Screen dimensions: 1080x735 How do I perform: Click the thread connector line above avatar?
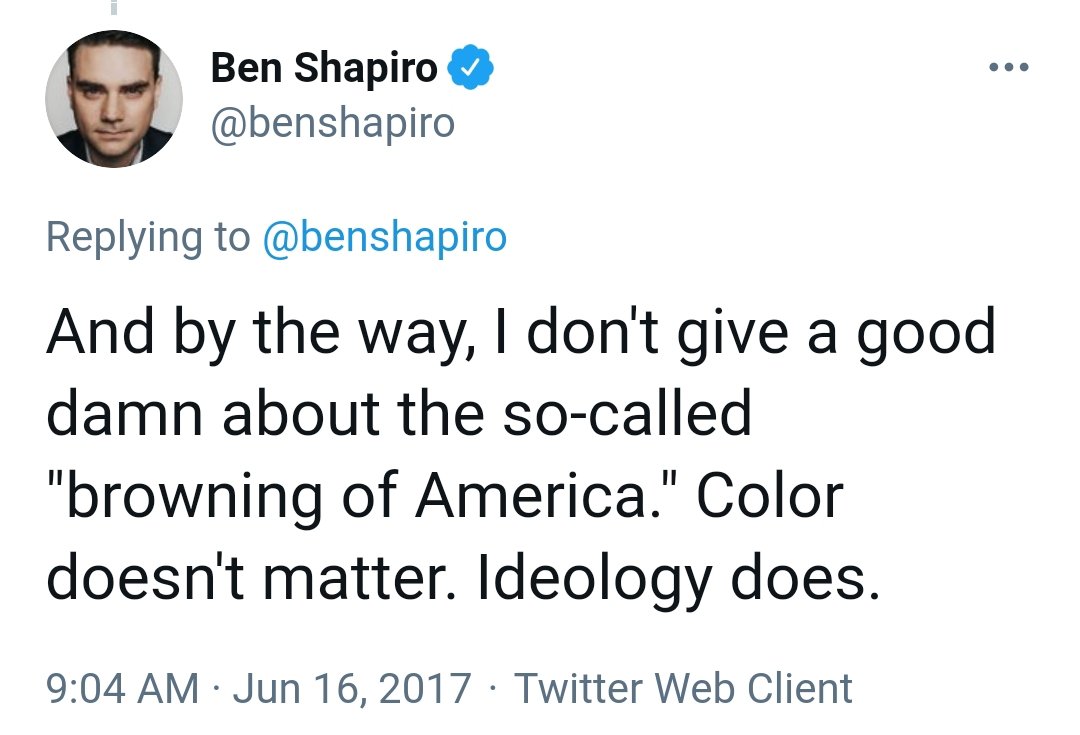(114, 8)
